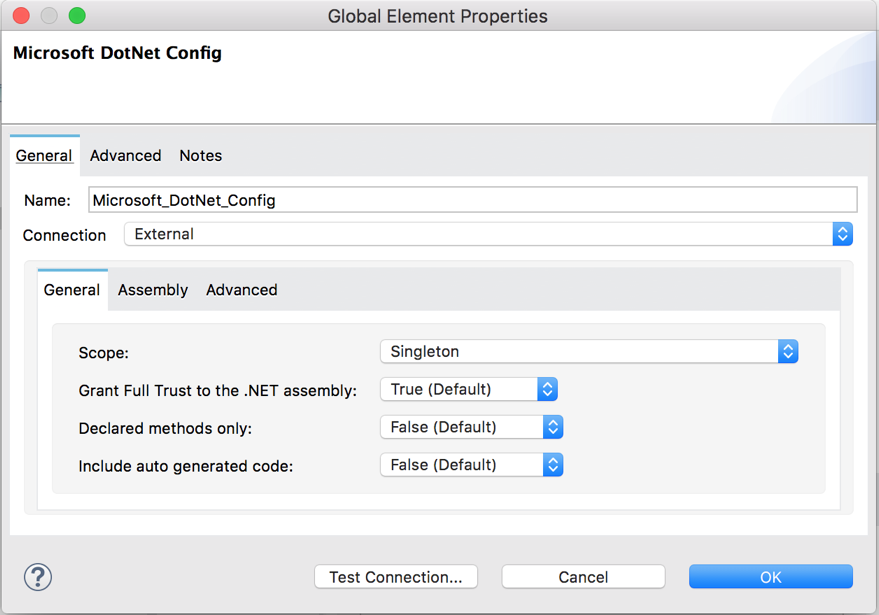Click Cancel to dismiss the dialog
This screenshot has width=879, height=615.
582,576
